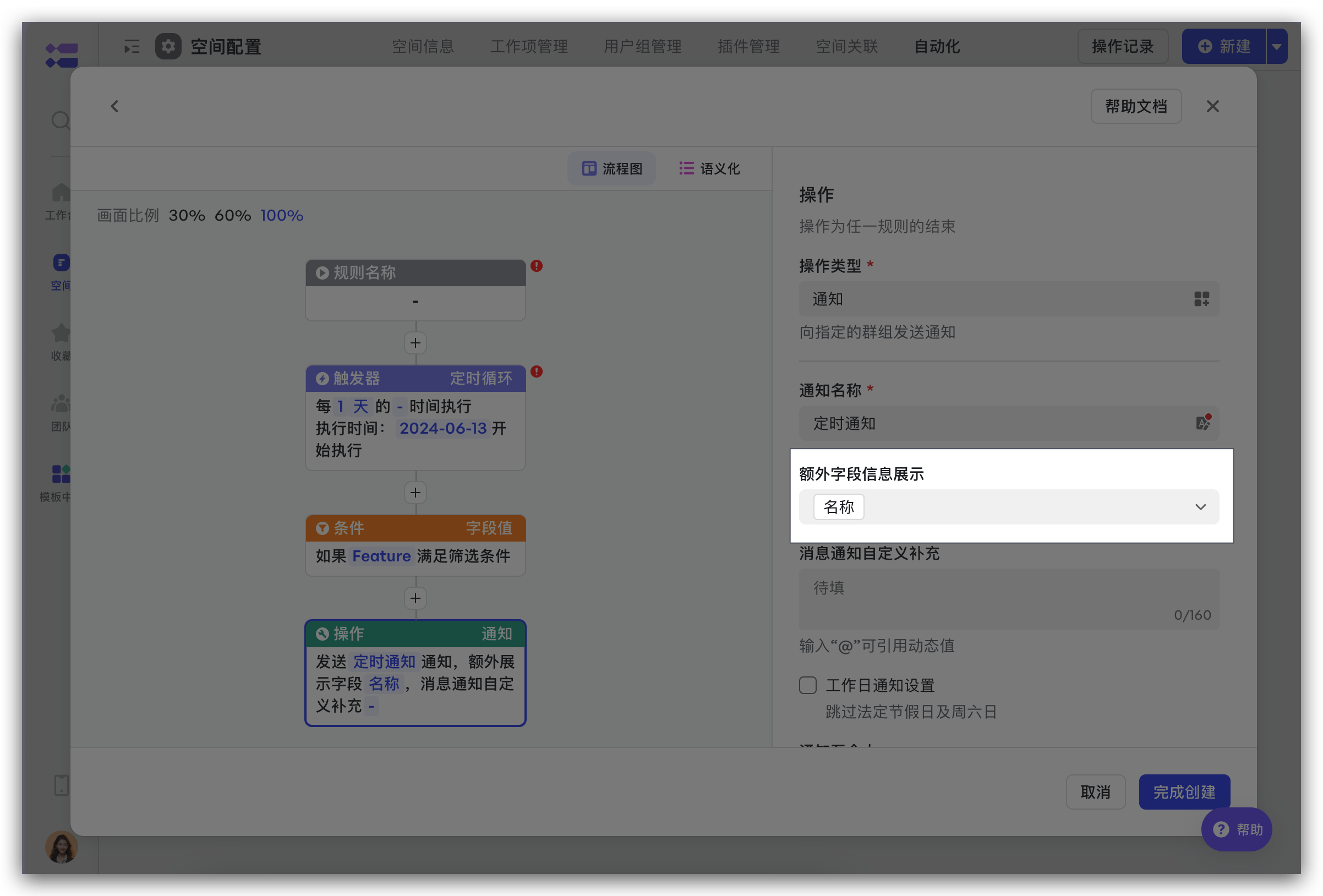1323x896 pixels.
Task: Click 定时通知 link in the 操作 node
Action: [384, 662]
